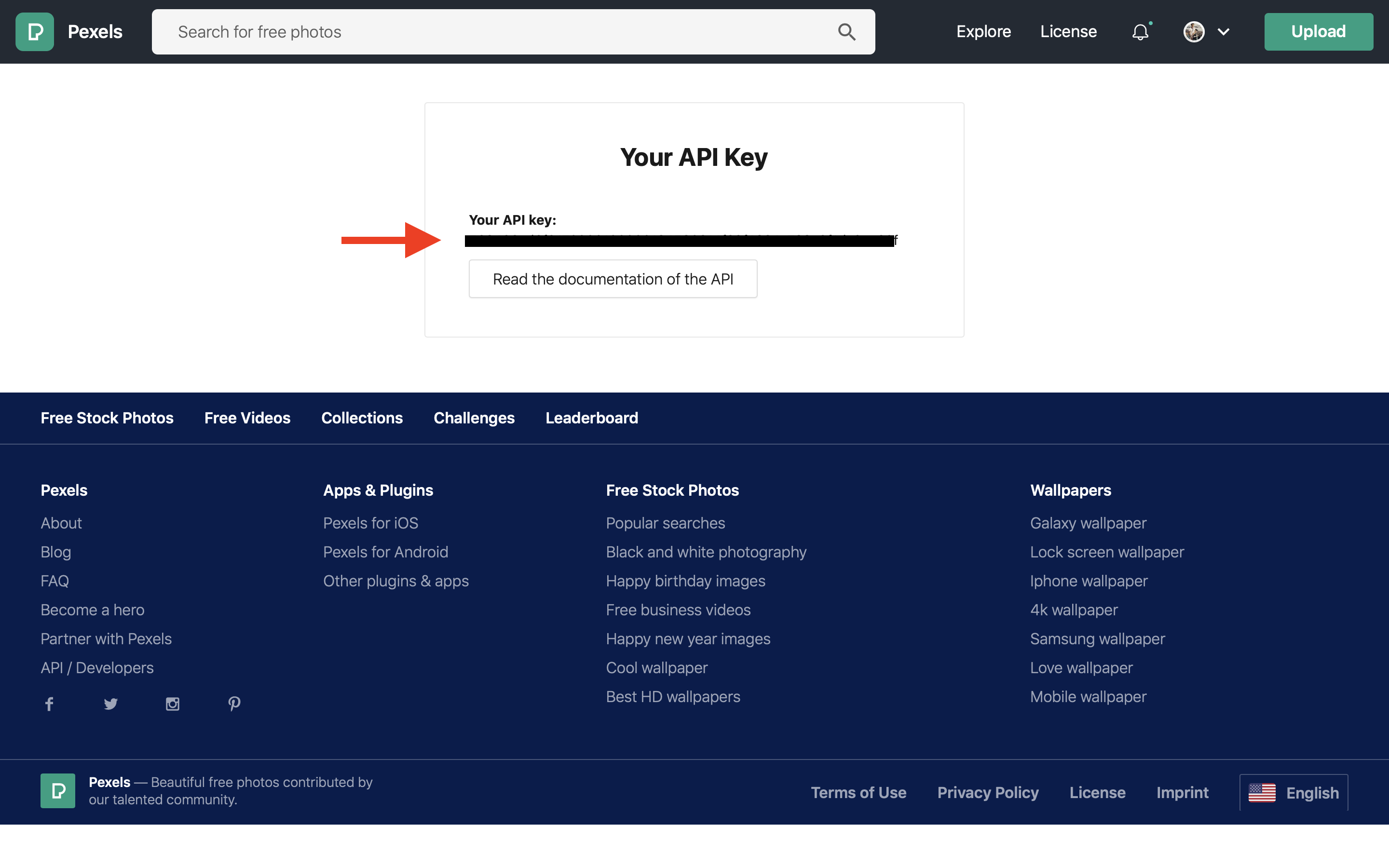Open Pexels Instagram page icon
1389x868 pixels.
172,704
